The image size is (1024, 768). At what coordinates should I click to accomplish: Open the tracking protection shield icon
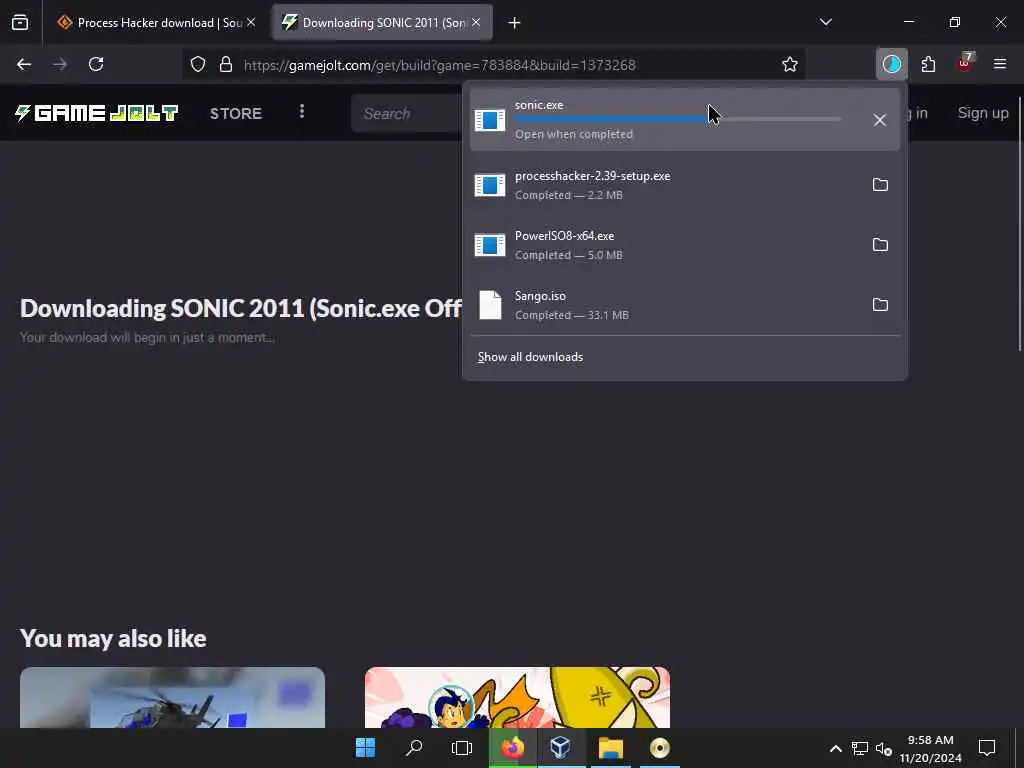pyautogui.click(x=198, y=64)
